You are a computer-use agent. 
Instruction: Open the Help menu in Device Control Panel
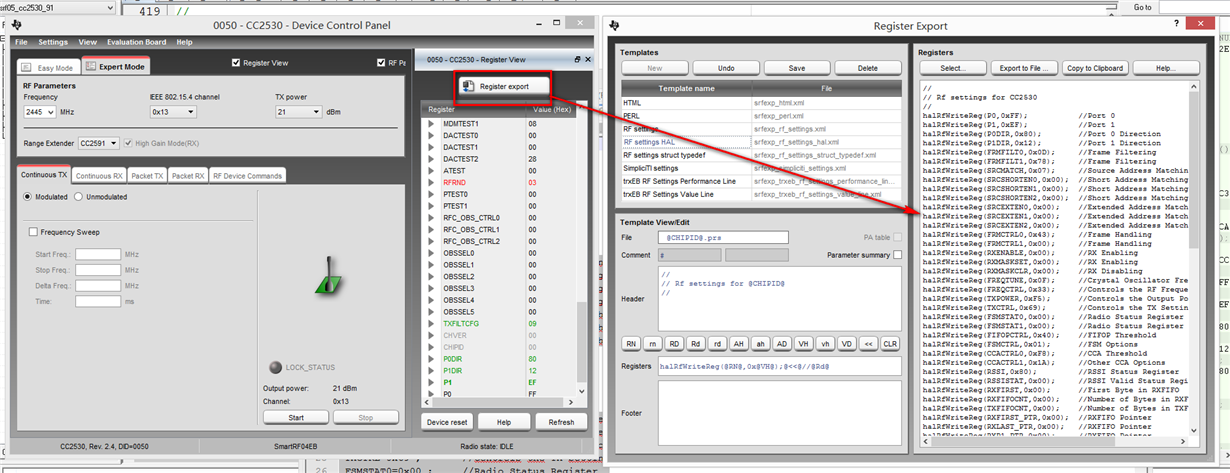[x=185, y=43]
